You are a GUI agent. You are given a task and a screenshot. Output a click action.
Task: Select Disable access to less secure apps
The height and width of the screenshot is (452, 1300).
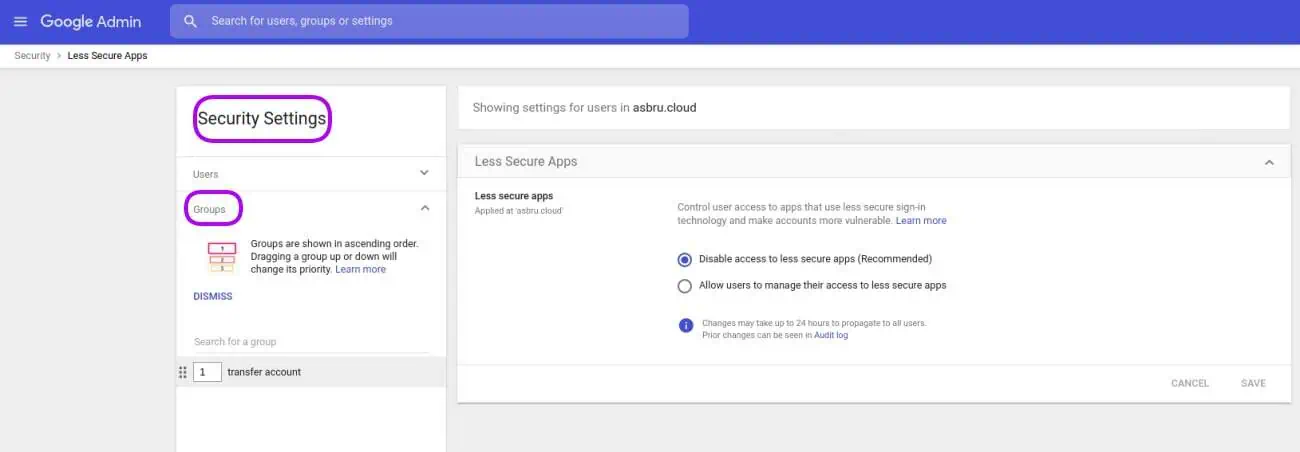tap(684, 259)
